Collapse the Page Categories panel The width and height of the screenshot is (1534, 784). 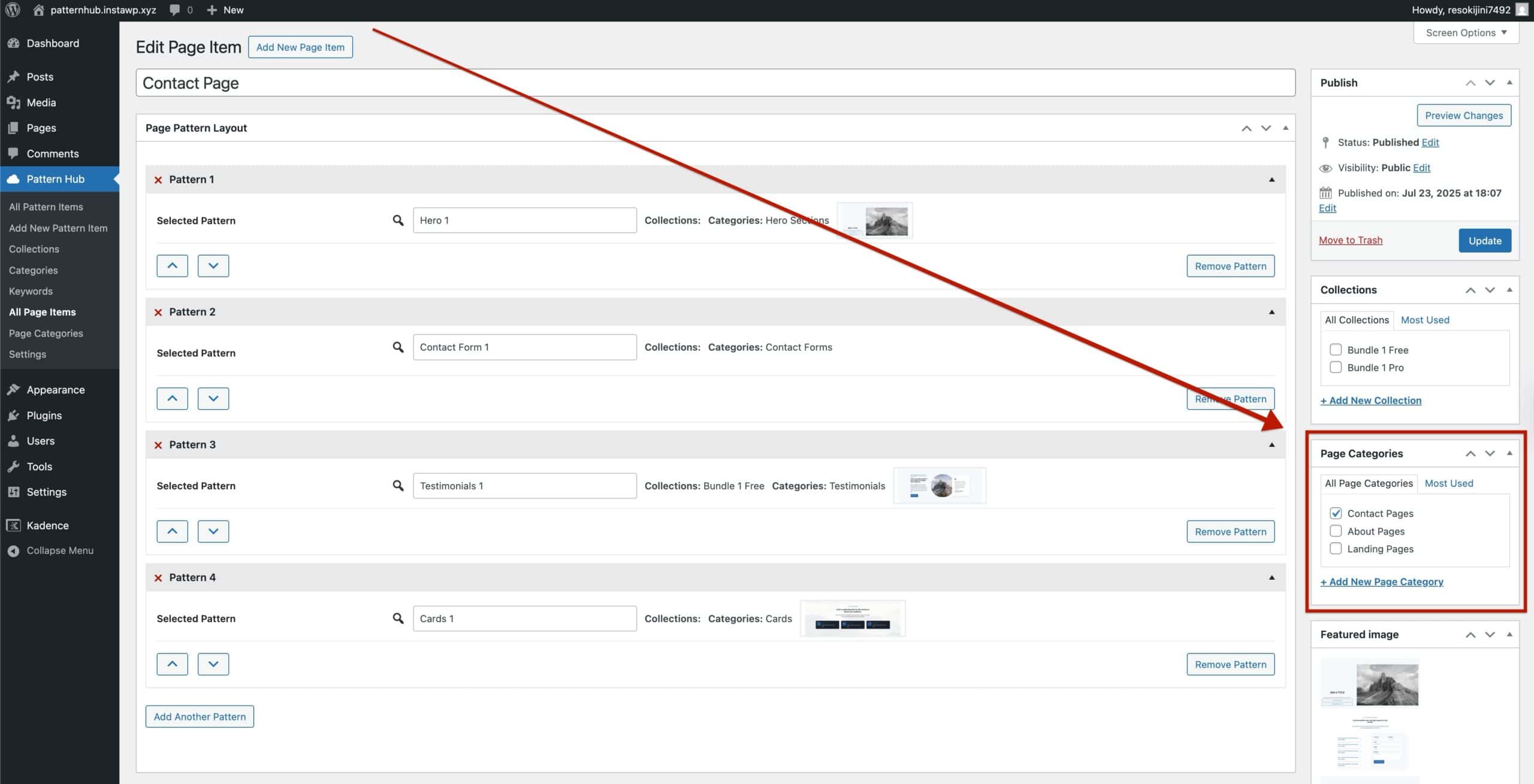pyautogui.click(x=1509, y=453)
